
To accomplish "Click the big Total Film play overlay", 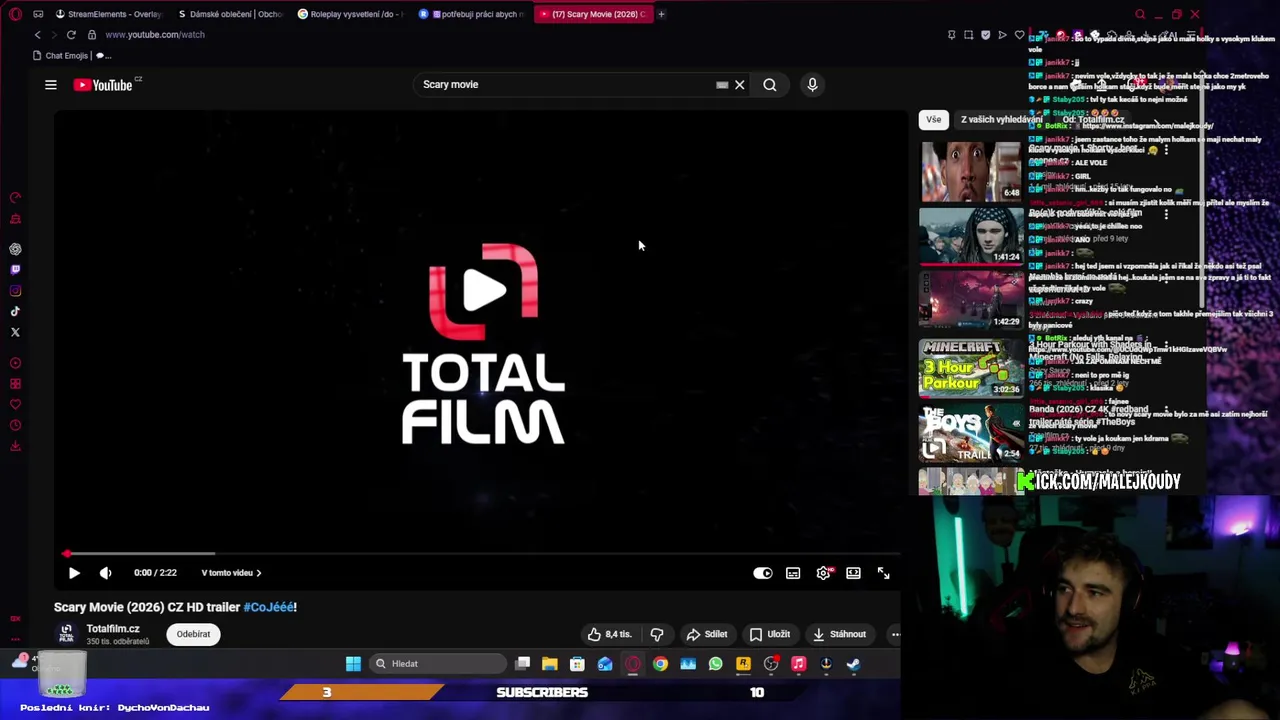I will pos(484,291).
